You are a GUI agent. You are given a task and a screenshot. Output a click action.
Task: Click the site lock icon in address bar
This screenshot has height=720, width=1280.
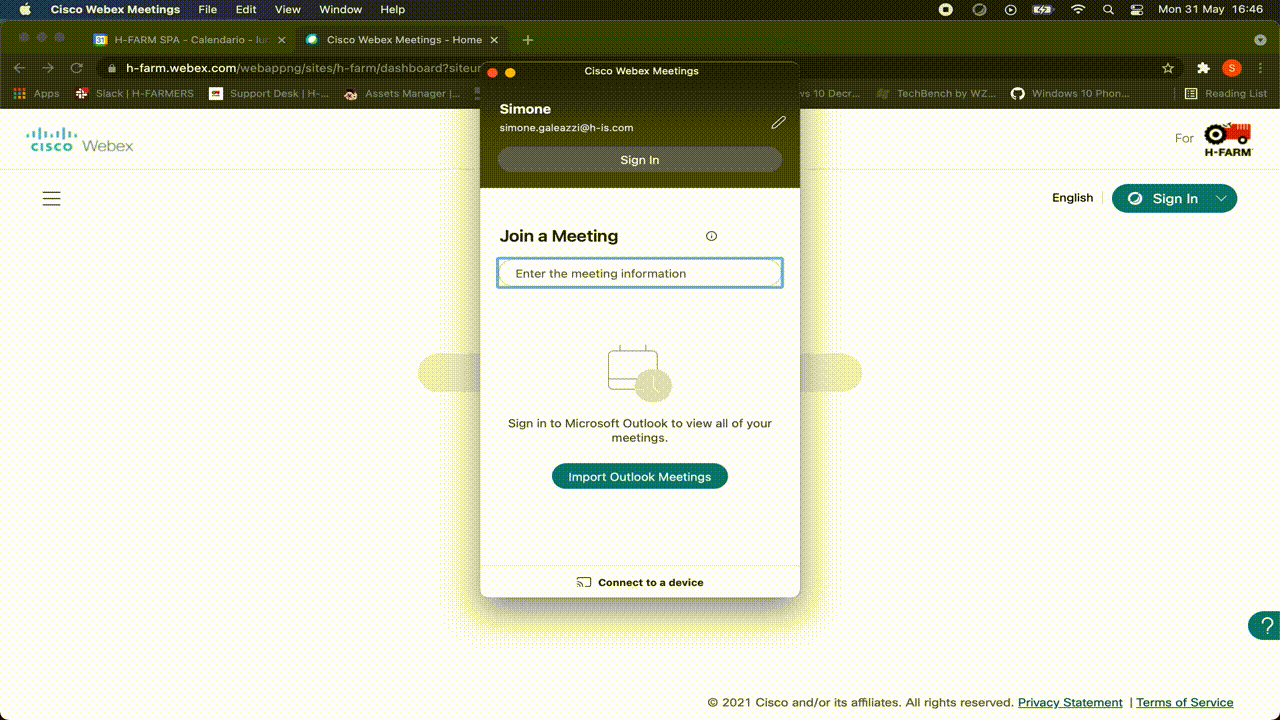click(112, 68)
